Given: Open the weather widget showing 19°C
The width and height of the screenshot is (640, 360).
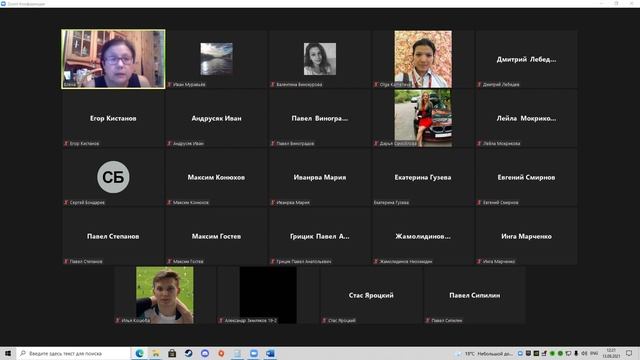Looking at the screenshot, I should pyautogui.click(x=484, y=353).
